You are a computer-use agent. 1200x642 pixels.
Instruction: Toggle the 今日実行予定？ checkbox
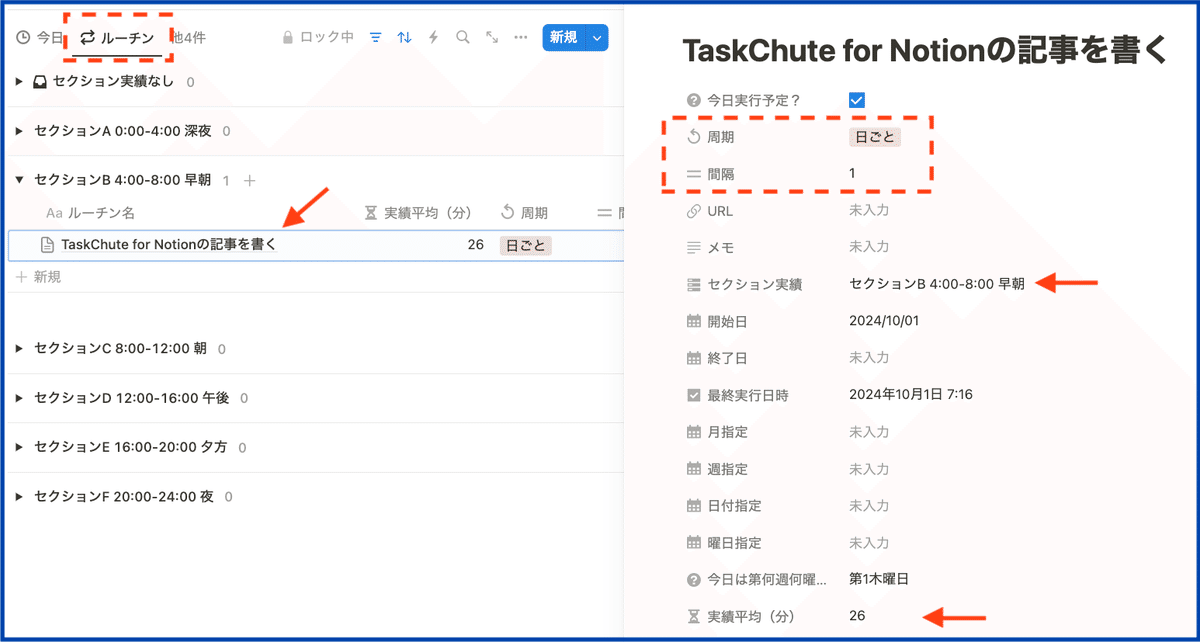point(856,100)
